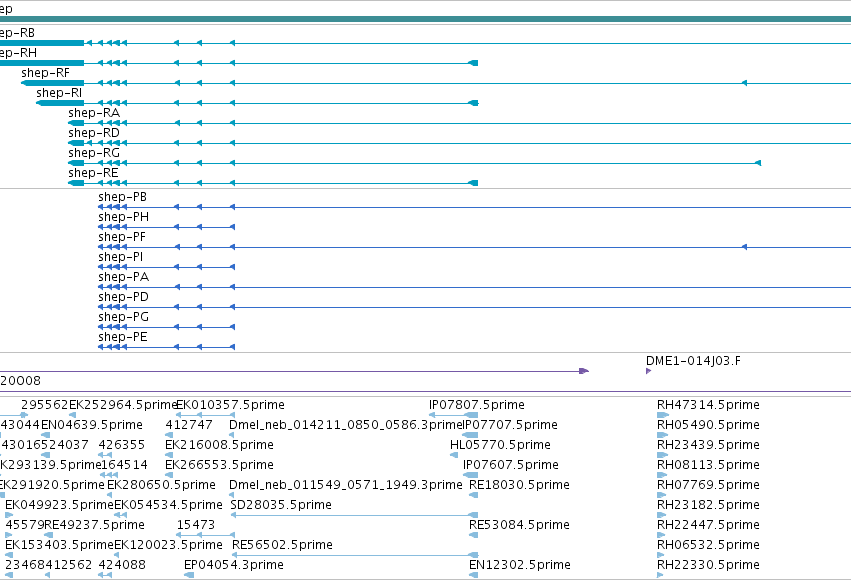Click the 412747 feature label
Viewport: 851px width, 580px height.
[x=189, y=425]
